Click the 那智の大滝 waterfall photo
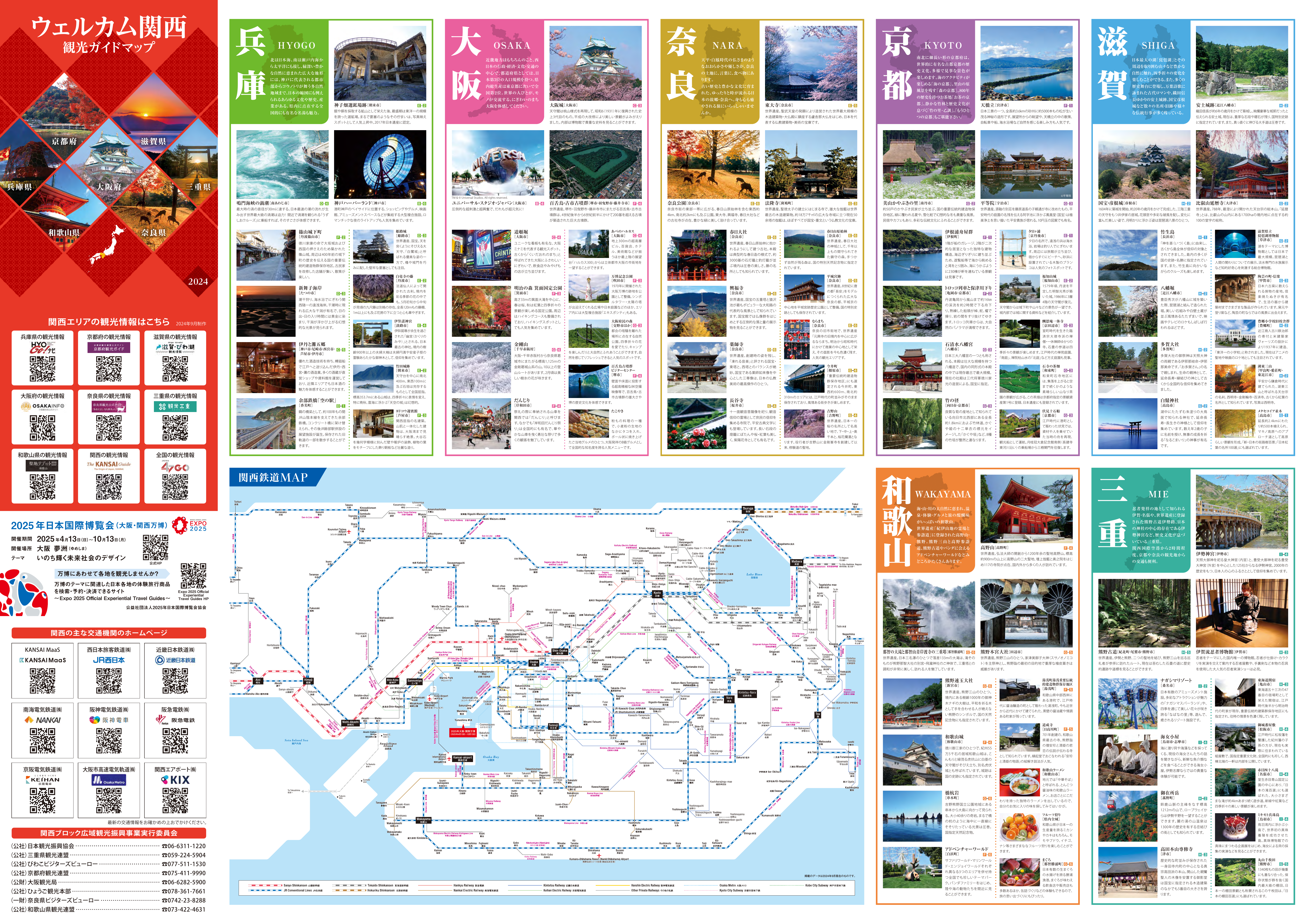1307x924 pixels. point(929,613)
